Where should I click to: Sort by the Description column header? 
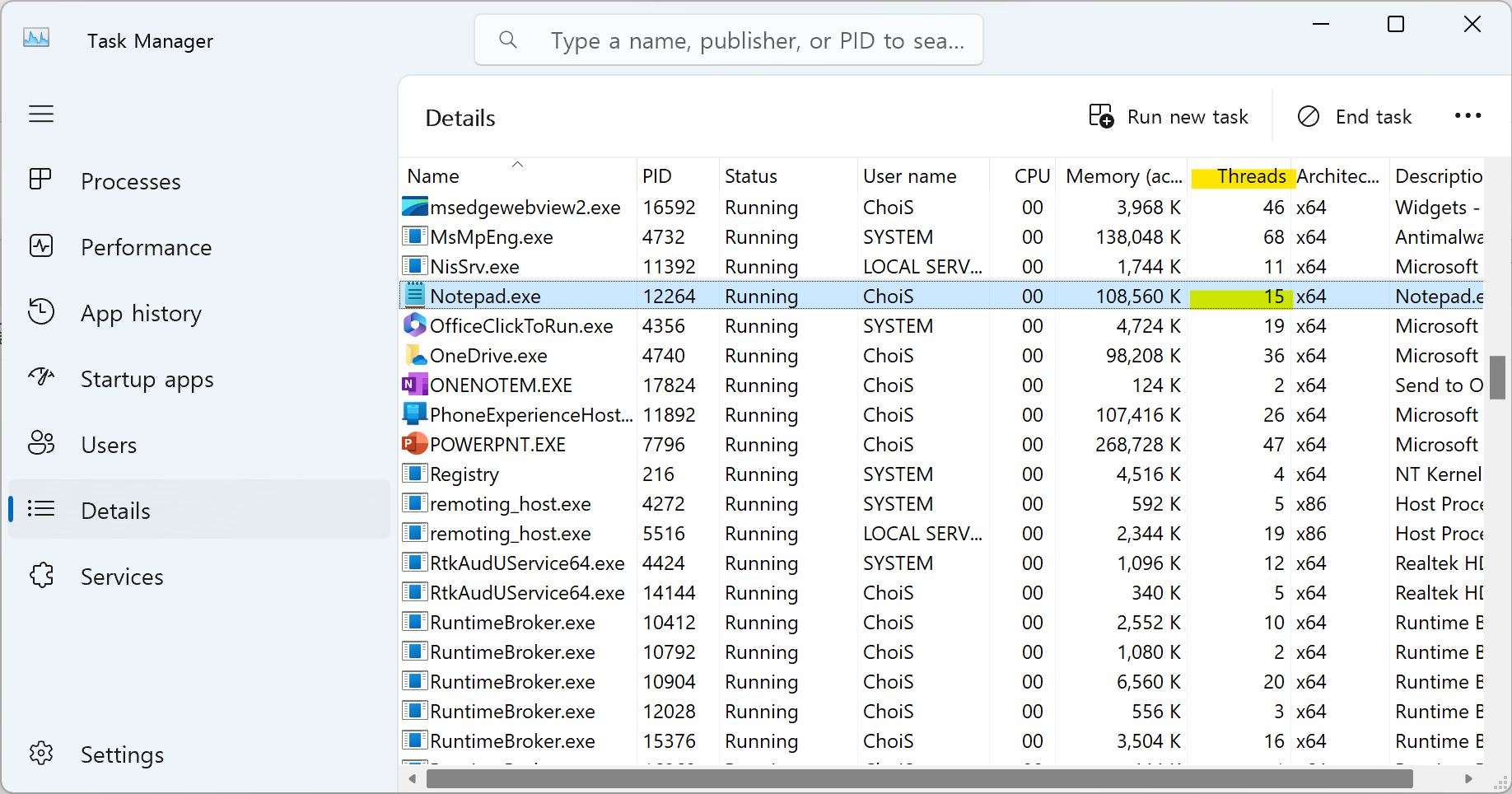click(x=1437, y=175)
